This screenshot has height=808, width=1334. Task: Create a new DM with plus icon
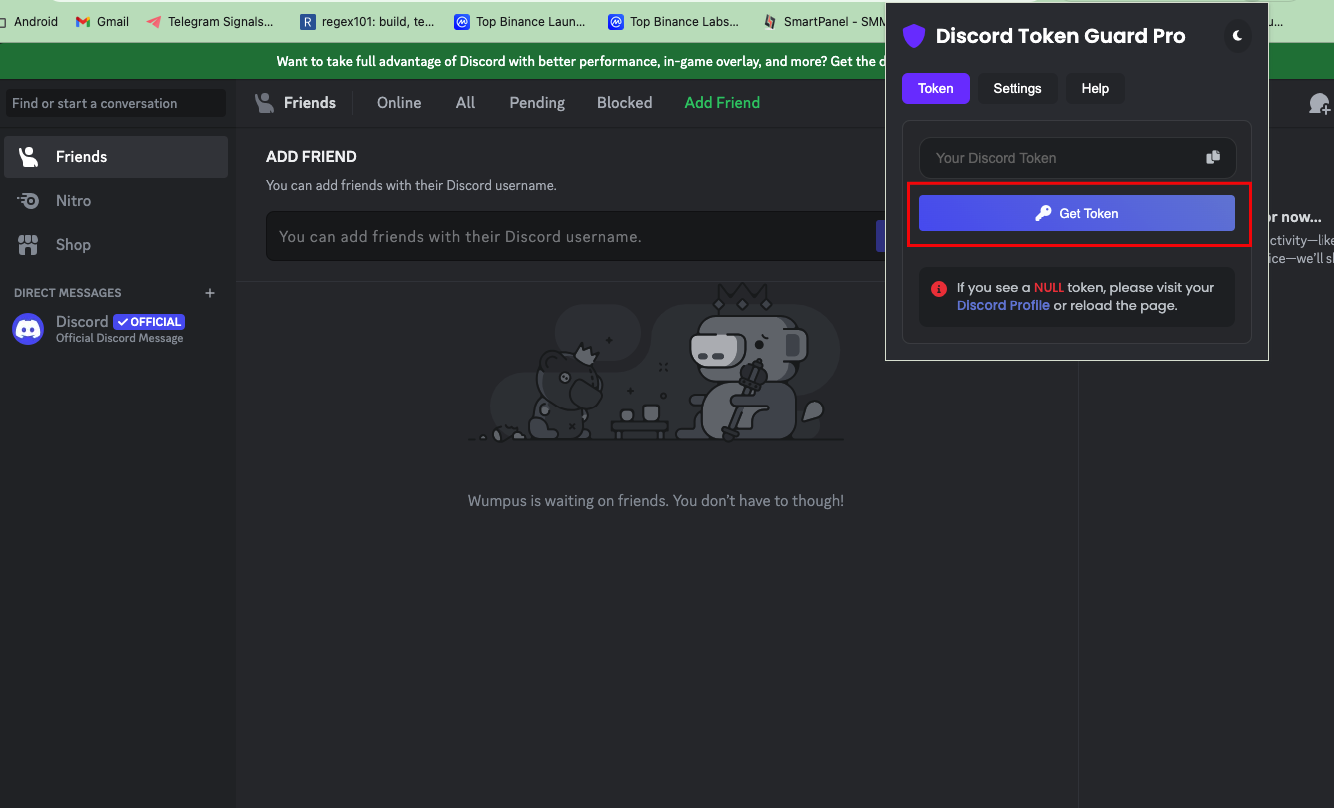[x=210, y=293]
